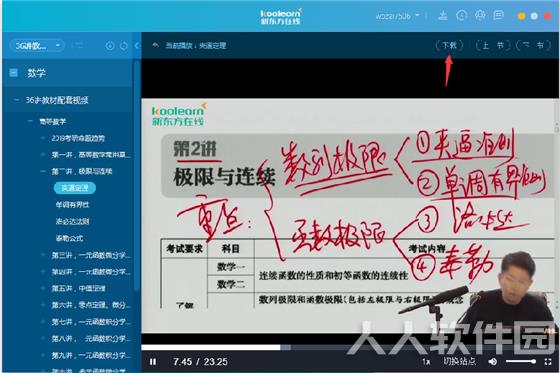Collapse the 高等数学 tree node
560x373 pixels.
point(30,121)
